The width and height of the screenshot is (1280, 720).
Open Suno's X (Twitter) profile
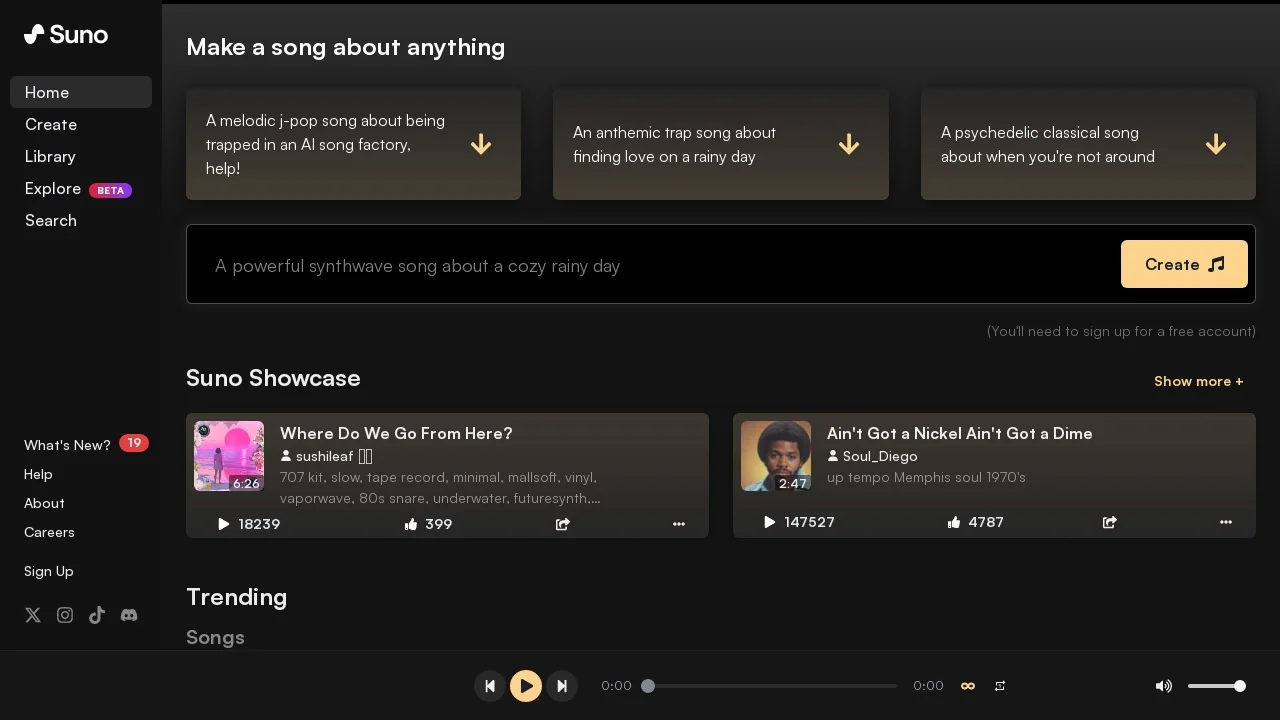[33, 615]
